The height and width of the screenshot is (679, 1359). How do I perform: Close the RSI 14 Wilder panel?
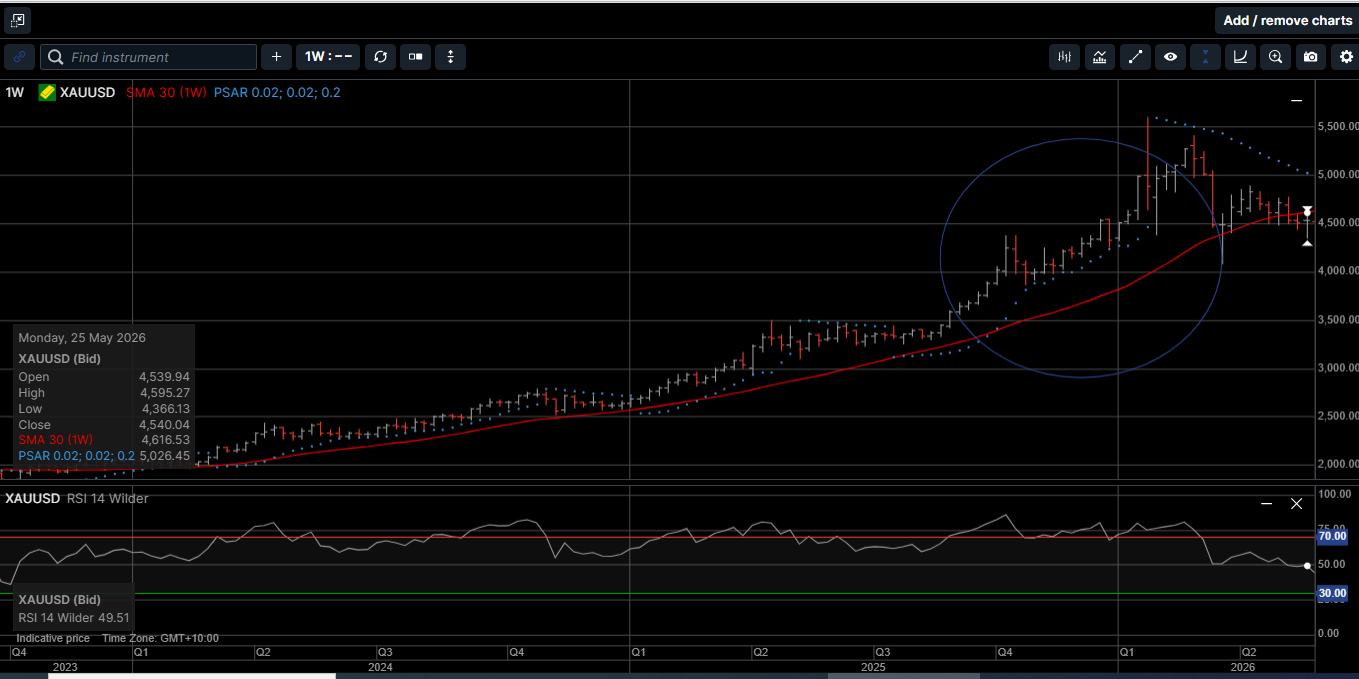[x=1297, y=503]
